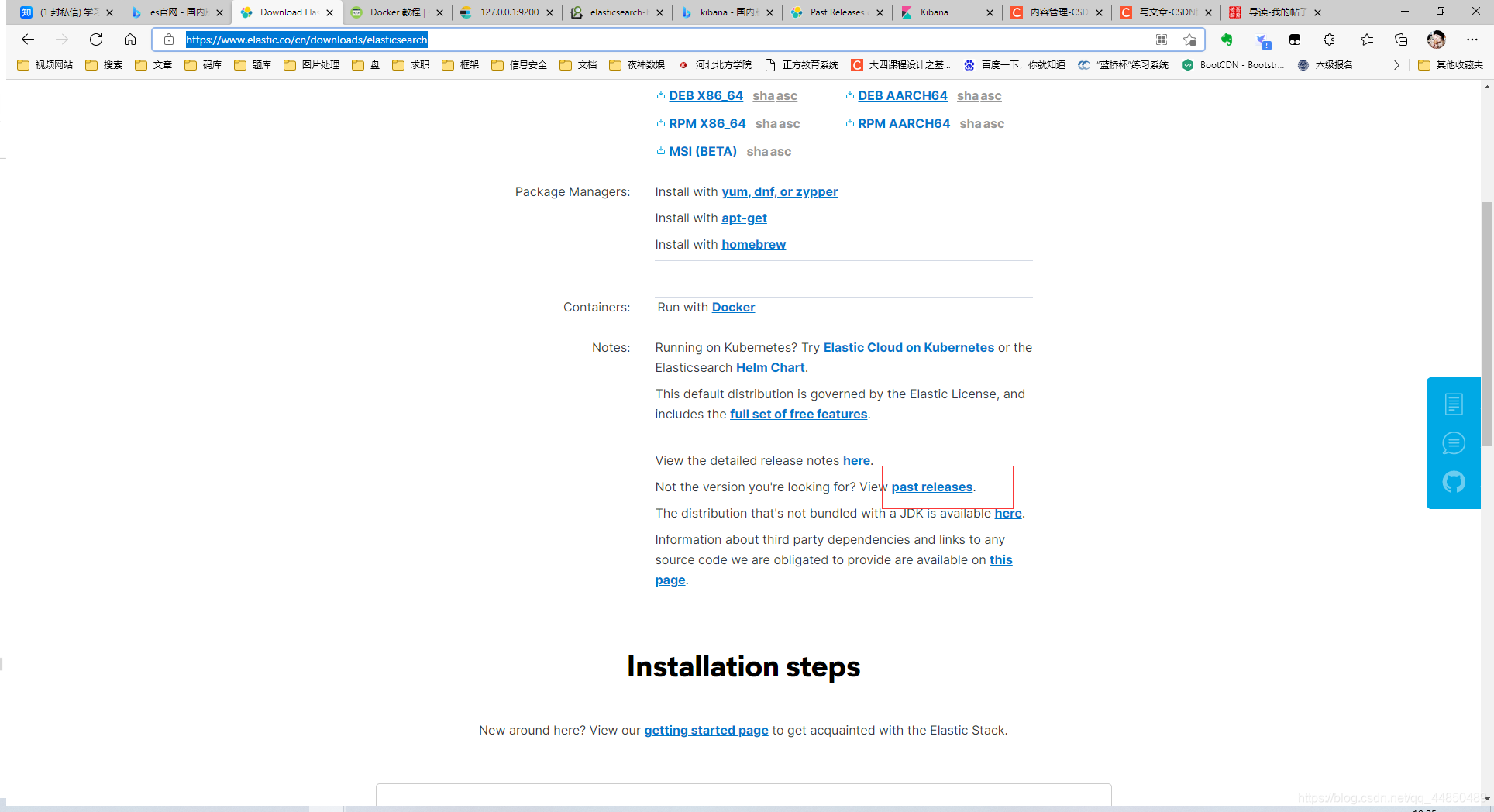This screenshot has height=812, width=1494.
Task: Open the Extensions puzzle icon
Action: [1329, 40]
